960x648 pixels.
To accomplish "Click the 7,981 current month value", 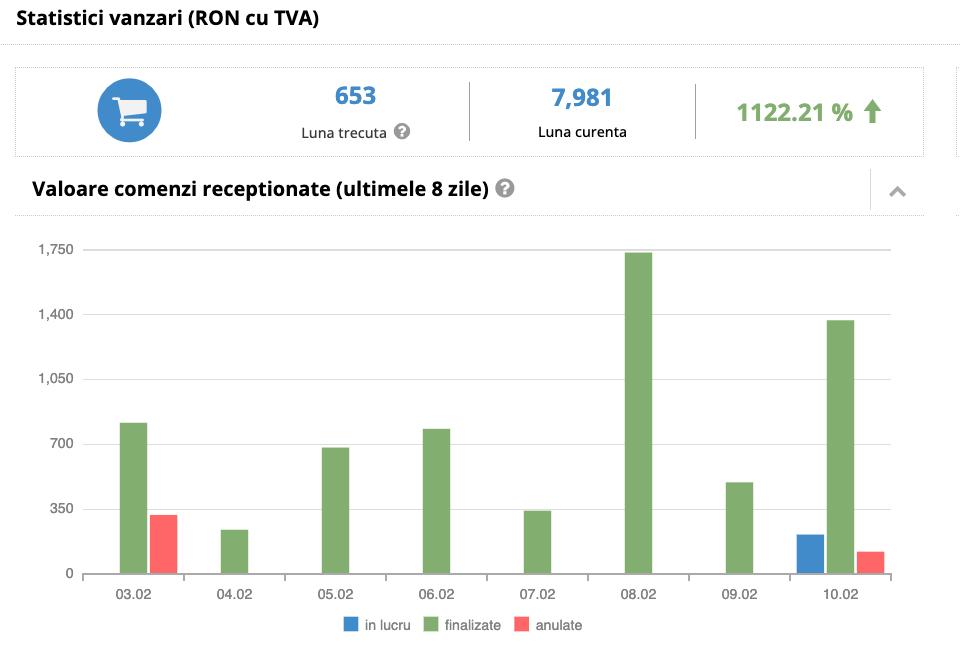I will (581, 98).
